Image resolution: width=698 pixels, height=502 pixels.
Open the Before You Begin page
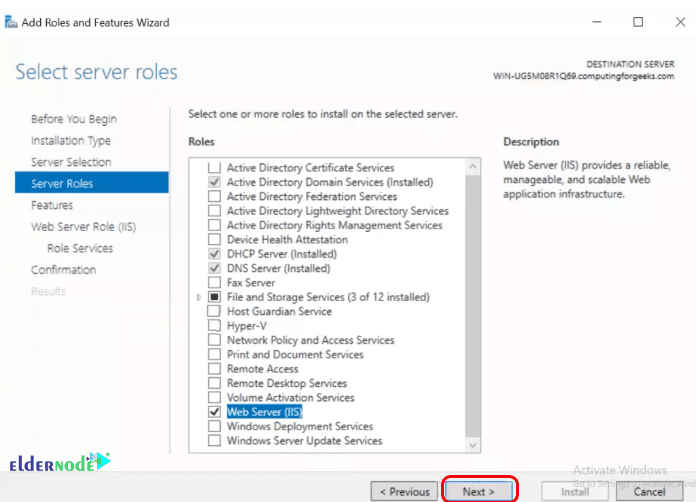coord(74,119)
